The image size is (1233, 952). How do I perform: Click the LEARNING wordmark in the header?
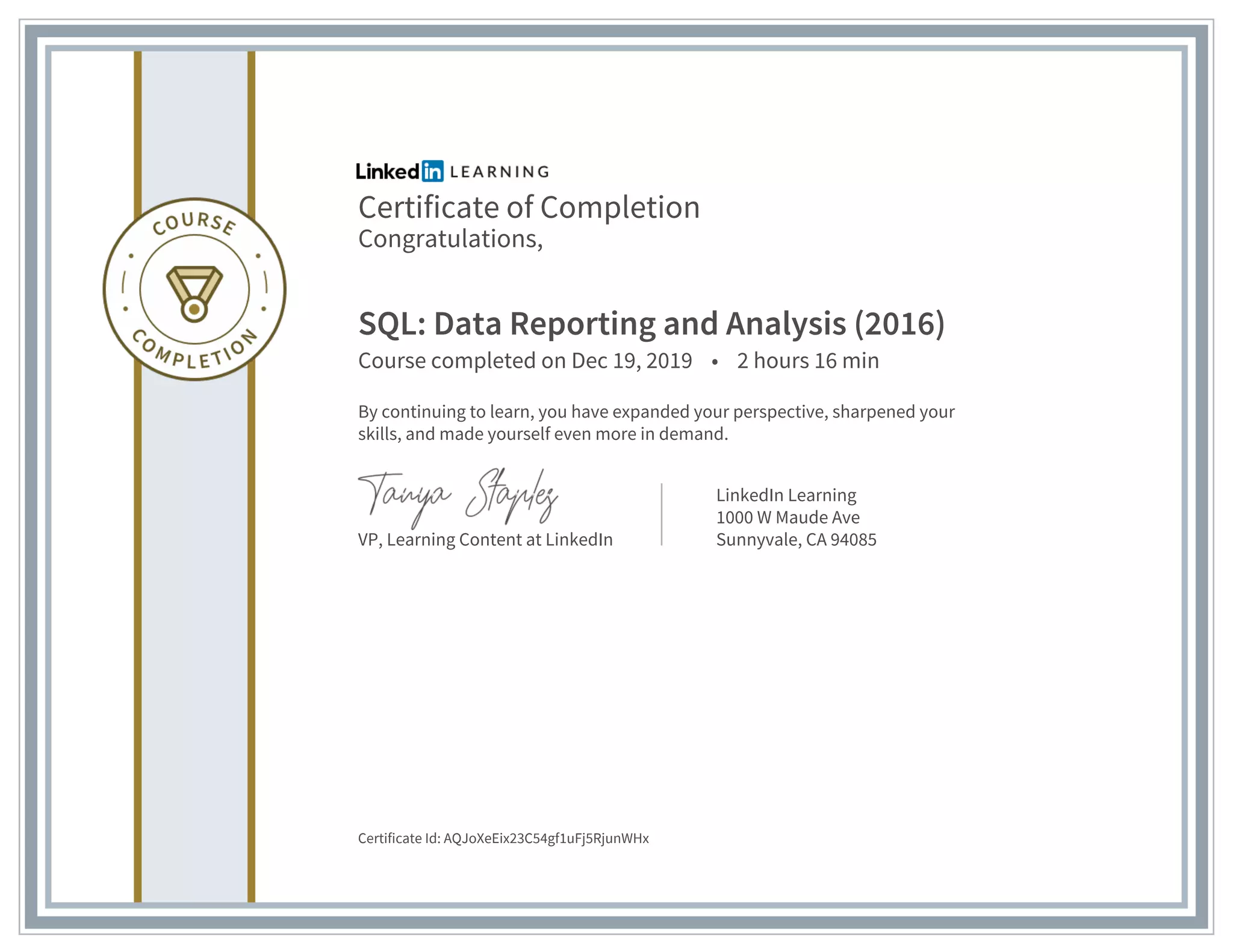tap(499, 172)
